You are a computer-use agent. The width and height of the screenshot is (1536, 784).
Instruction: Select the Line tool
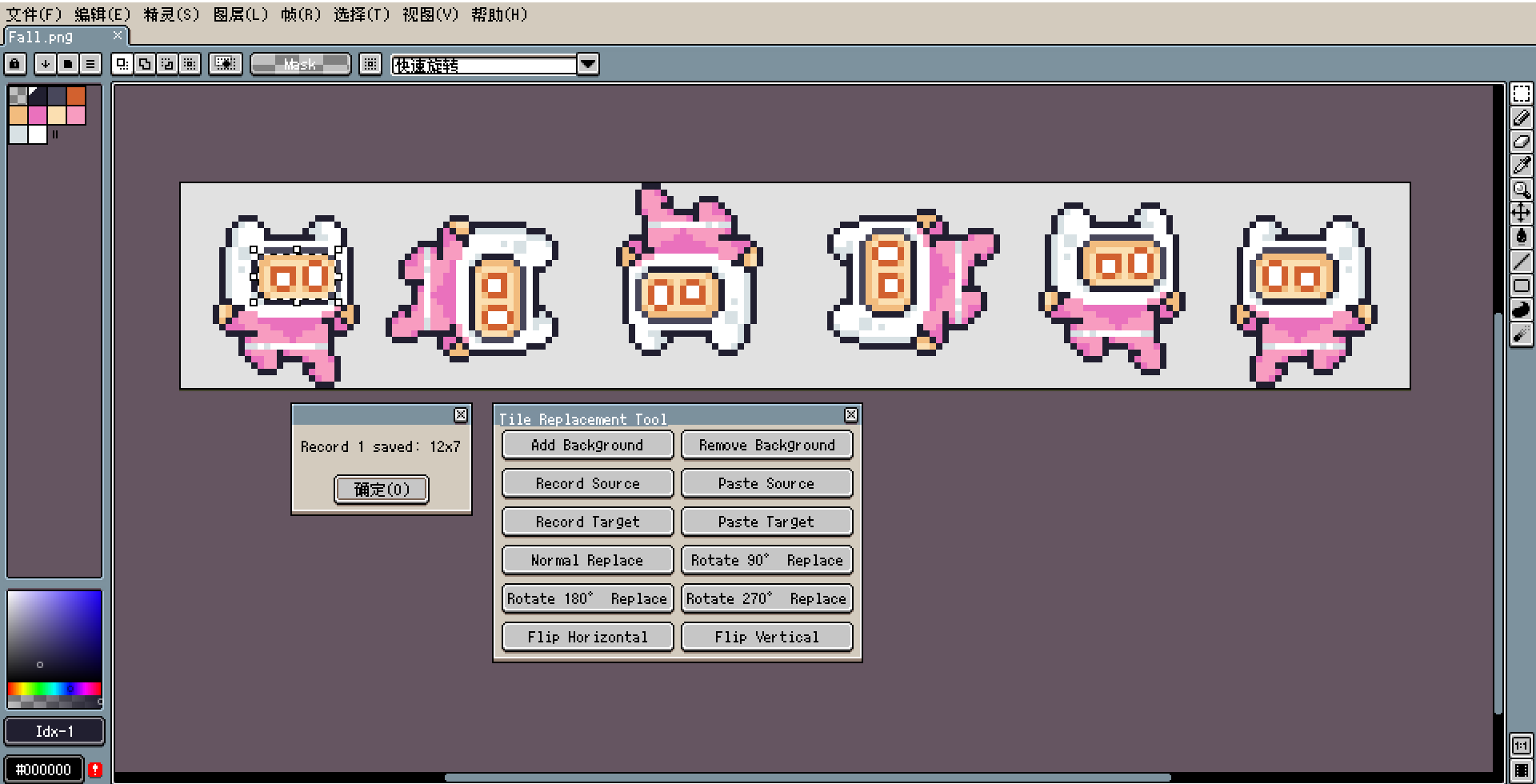1522,261
